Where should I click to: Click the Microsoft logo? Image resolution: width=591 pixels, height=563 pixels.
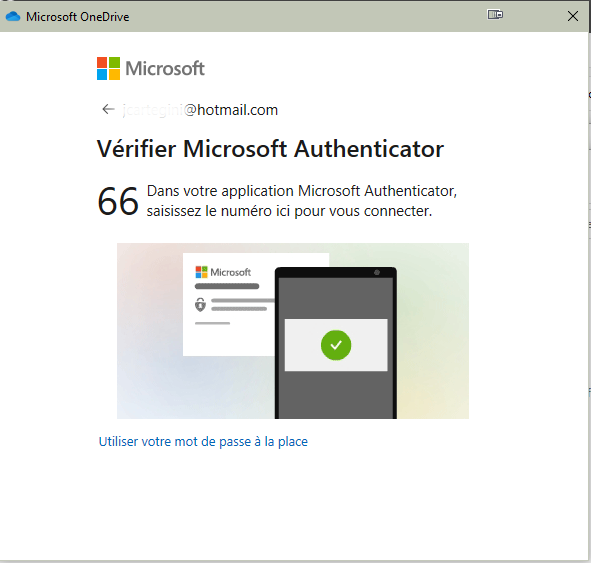click(x=151, y=68)
